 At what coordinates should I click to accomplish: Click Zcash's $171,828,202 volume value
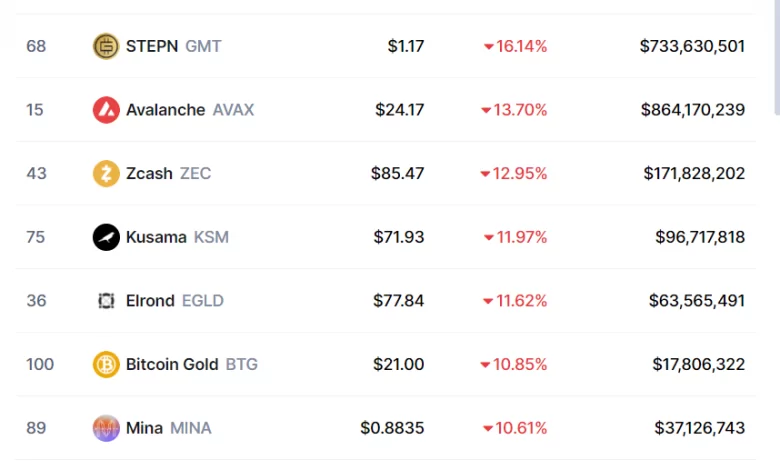coord(693,174)
